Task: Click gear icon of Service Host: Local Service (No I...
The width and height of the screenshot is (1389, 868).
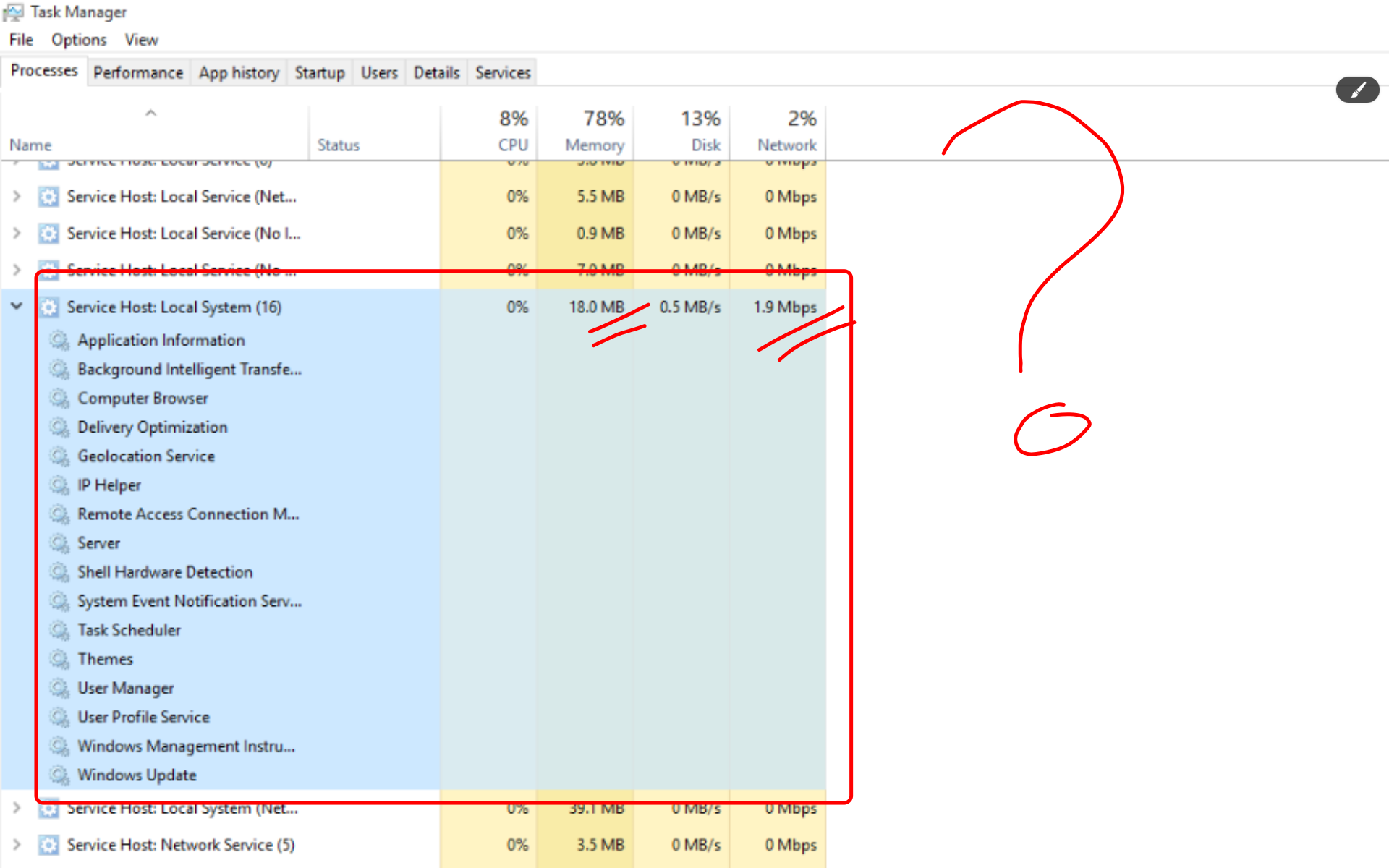Action: click(48, 234)
